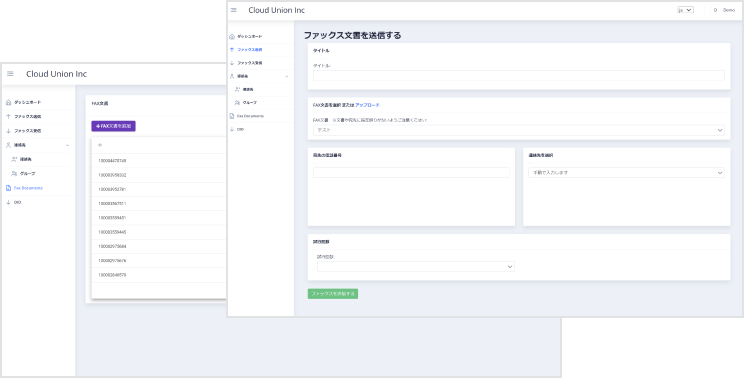744x378 pixels.
Task: Select ファックス送信 upload icon in front window
Action: [232, 50]
